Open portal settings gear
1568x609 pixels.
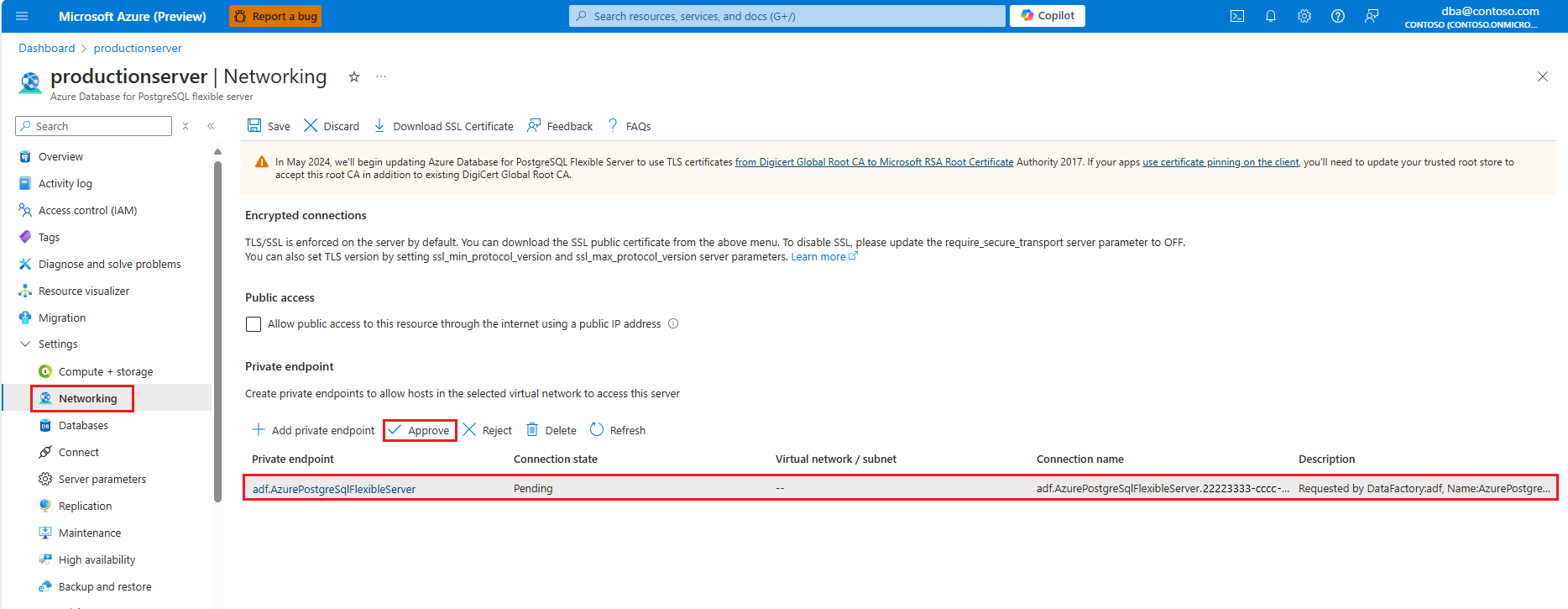[x=1304, y=16]
